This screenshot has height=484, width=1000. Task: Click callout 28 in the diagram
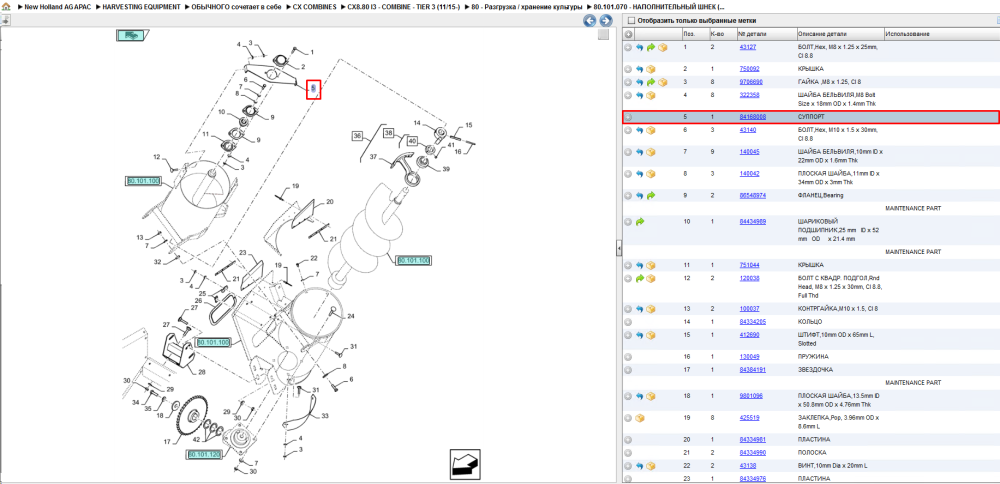click(x=202, y=372)
